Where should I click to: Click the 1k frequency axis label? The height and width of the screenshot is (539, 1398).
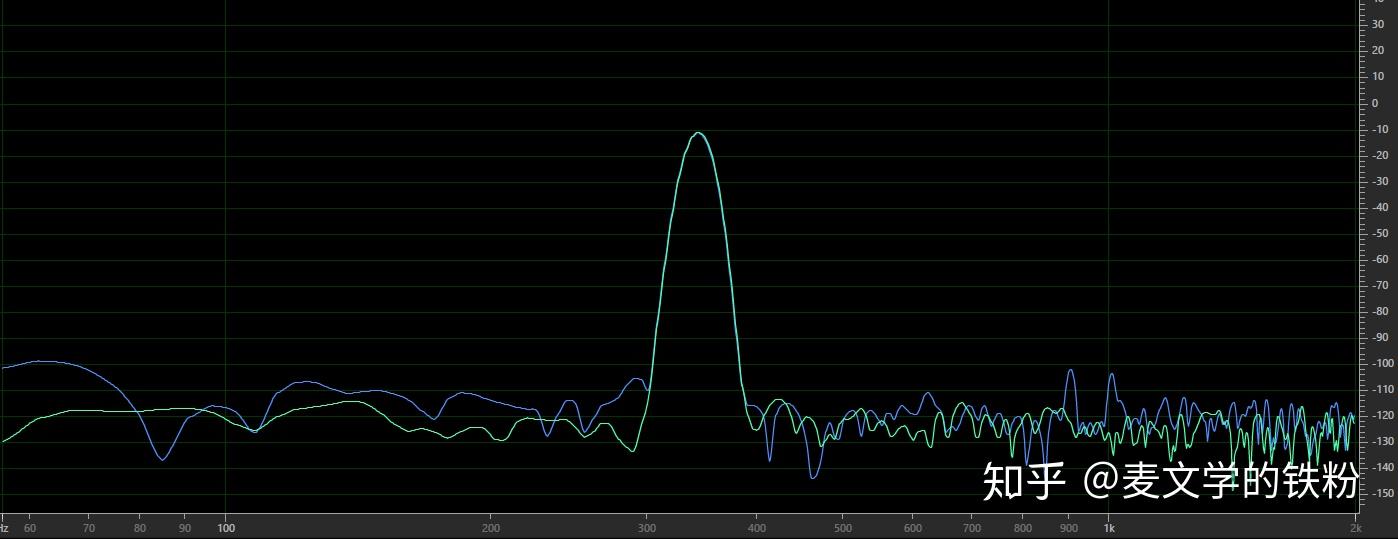[x=1108, y=528]
